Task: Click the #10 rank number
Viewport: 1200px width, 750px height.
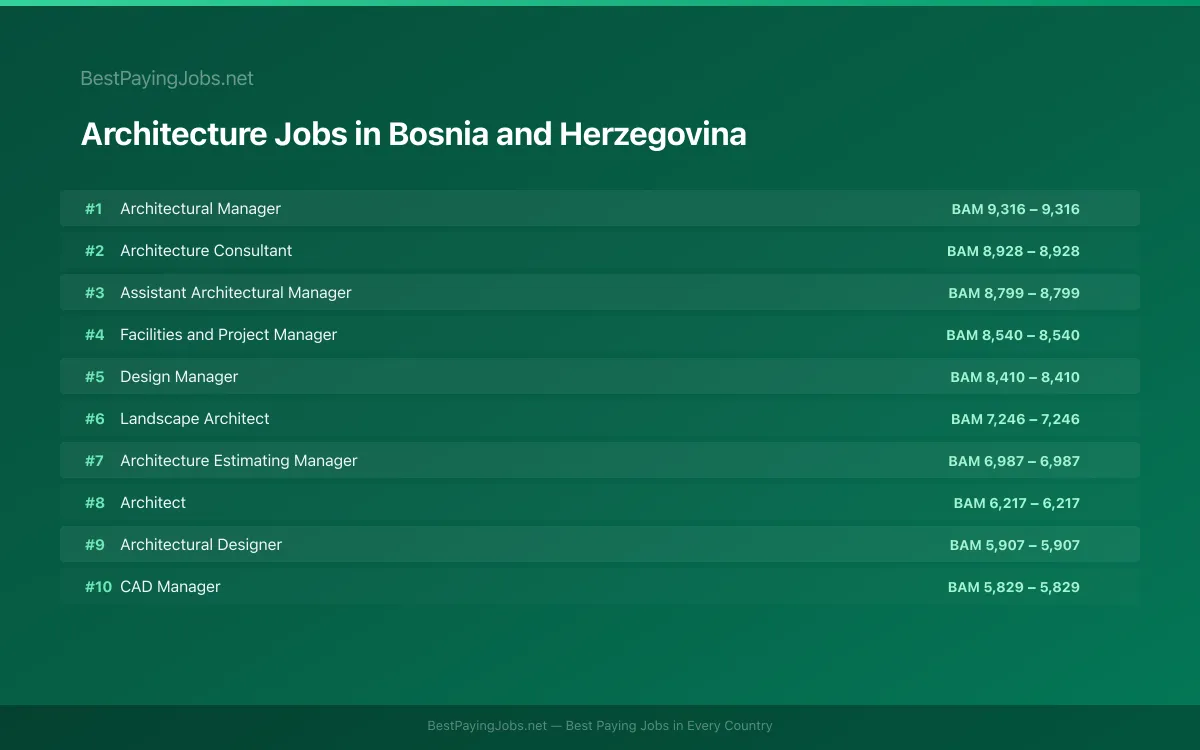Action: (x=98, y=587)
